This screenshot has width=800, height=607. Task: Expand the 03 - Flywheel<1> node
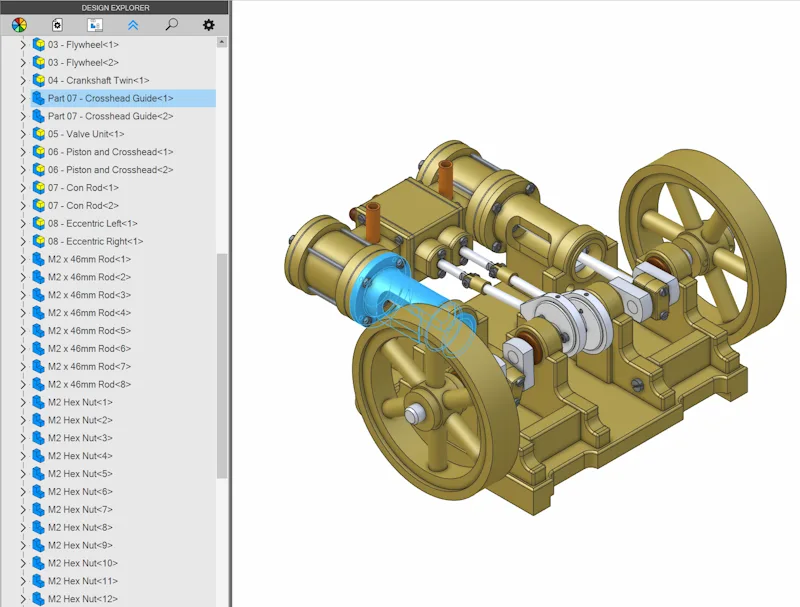click(23, 45)
